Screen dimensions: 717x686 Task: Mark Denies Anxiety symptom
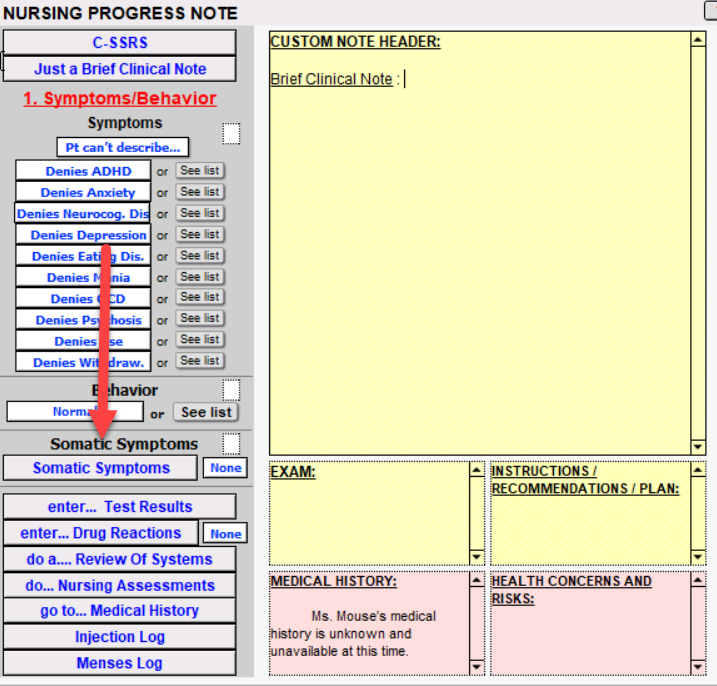pyautogui.click(x=83, y=193)
